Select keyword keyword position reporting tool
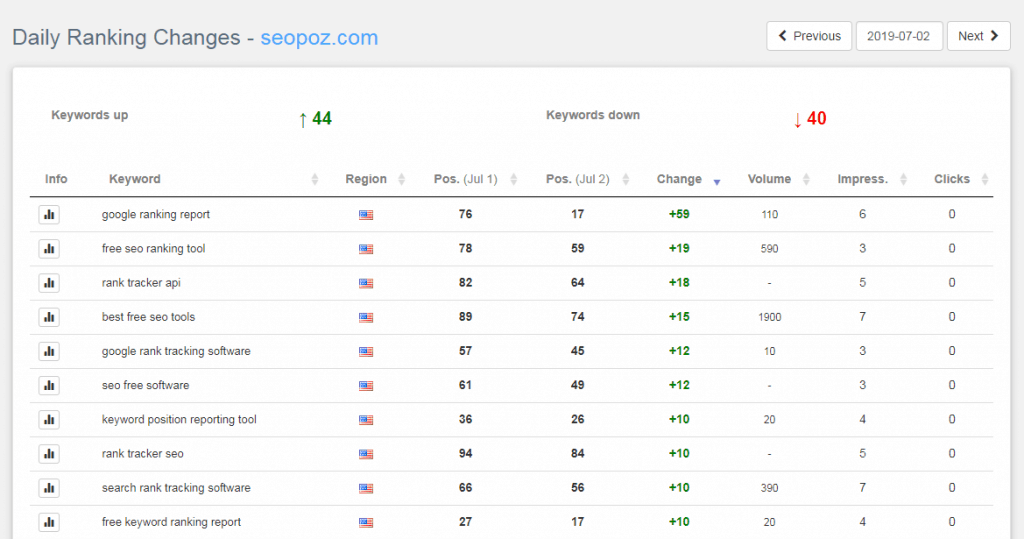Image resolution: width=1024 pixels, height=539 pixels. point(179,419)
